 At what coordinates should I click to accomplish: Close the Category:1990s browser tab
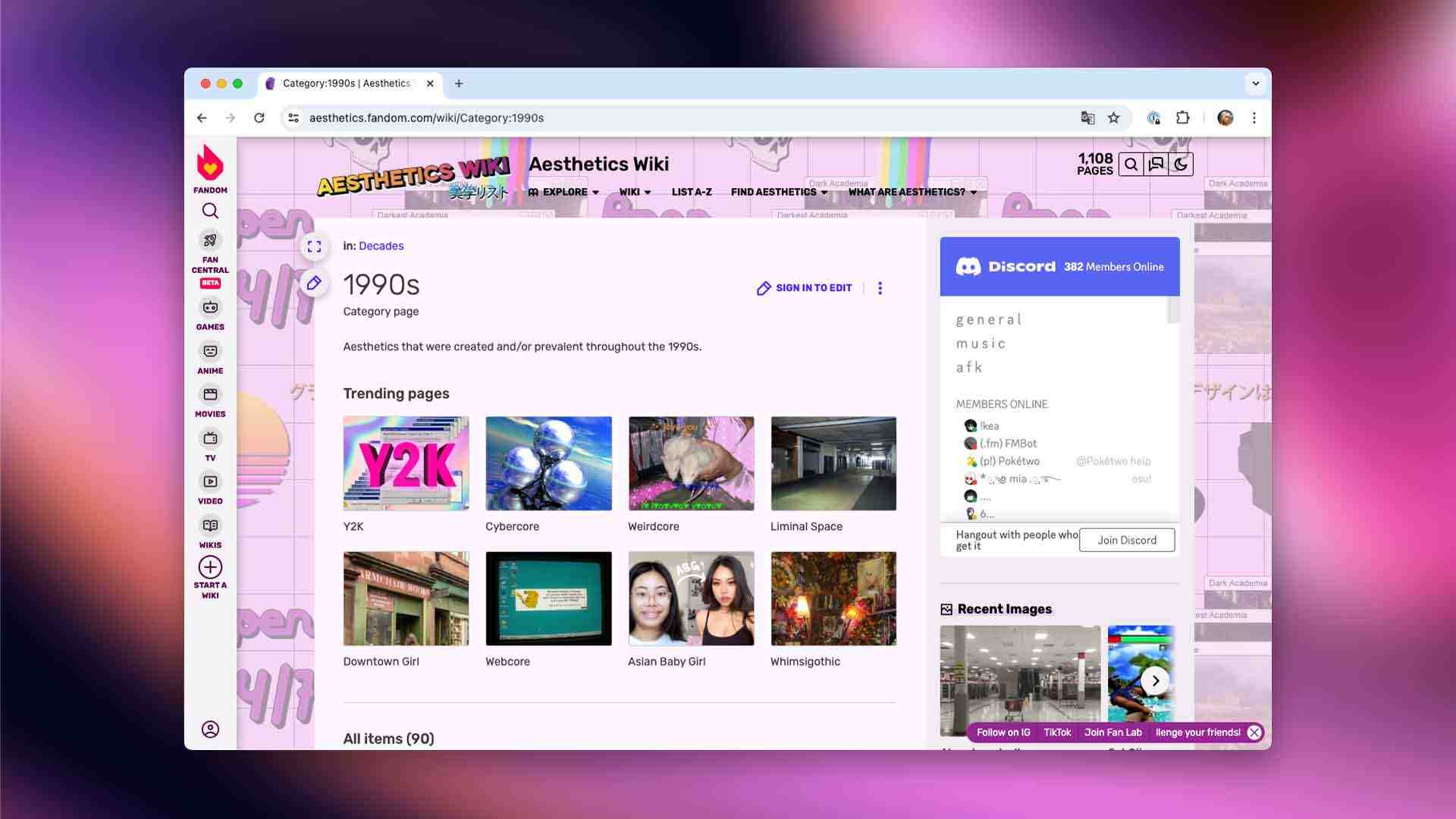tap(430, 83)
